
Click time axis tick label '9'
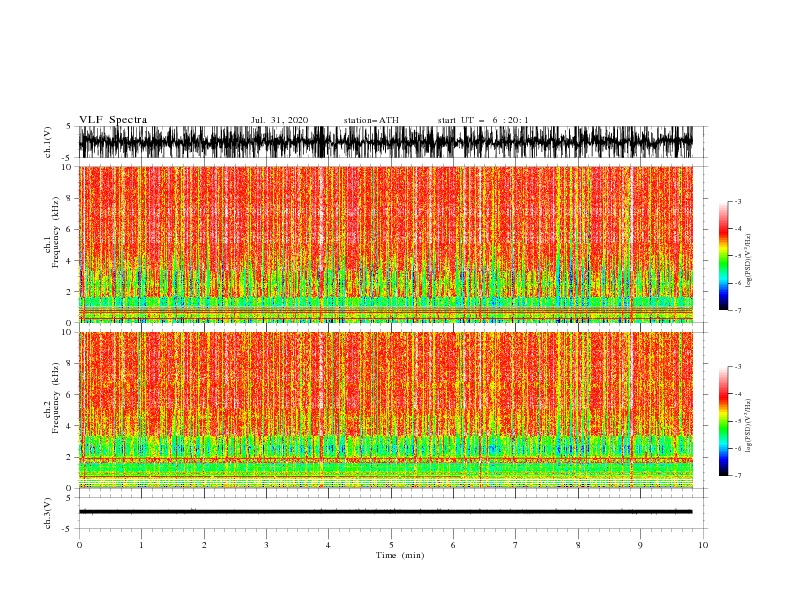(640, 545)
